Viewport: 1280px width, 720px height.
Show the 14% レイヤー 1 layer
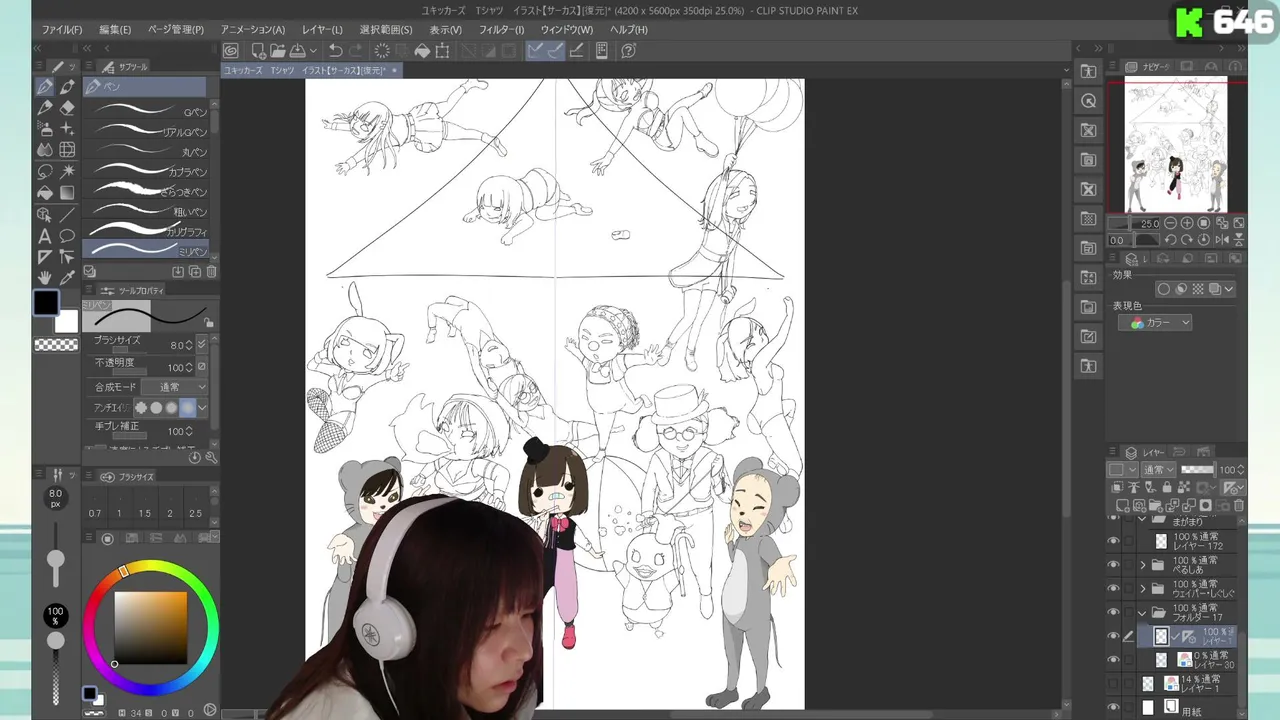1113,684
